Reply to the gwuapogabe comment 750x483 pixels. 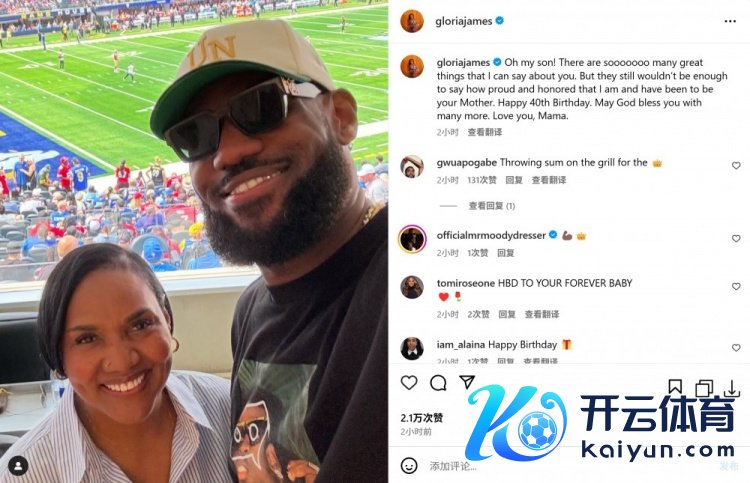514,180
